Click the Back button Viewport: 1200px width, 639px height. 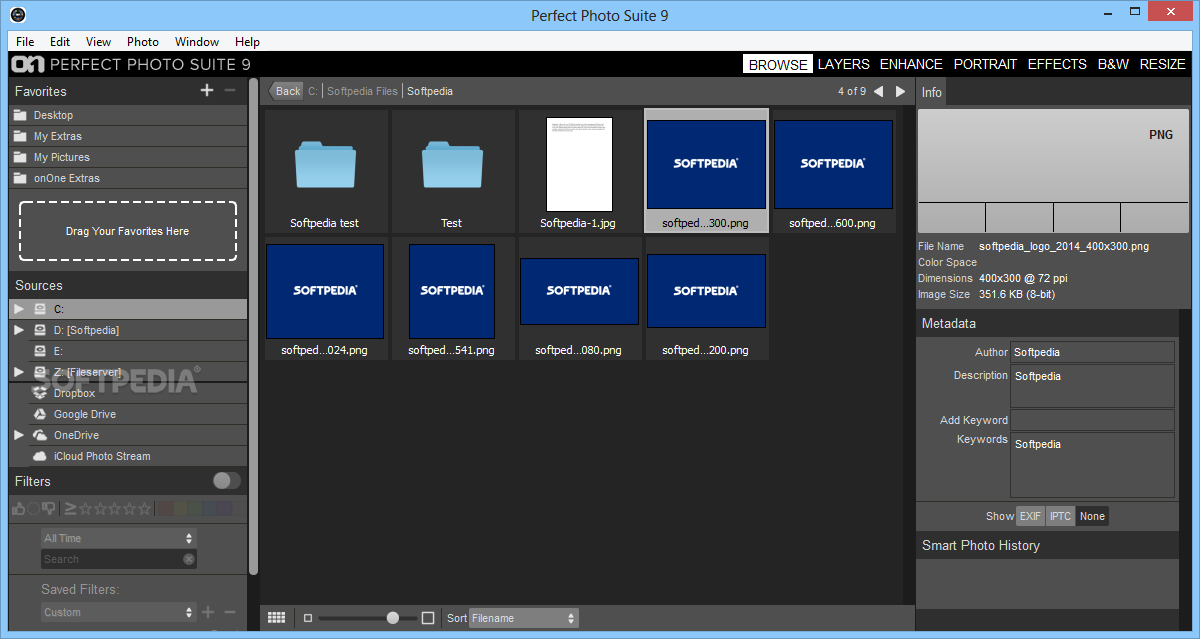point(286,91)
